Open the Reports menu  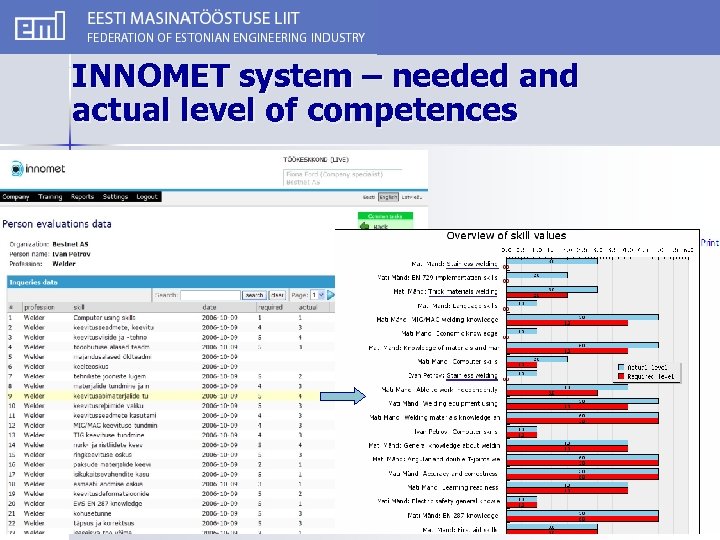(x=82, y=197)
